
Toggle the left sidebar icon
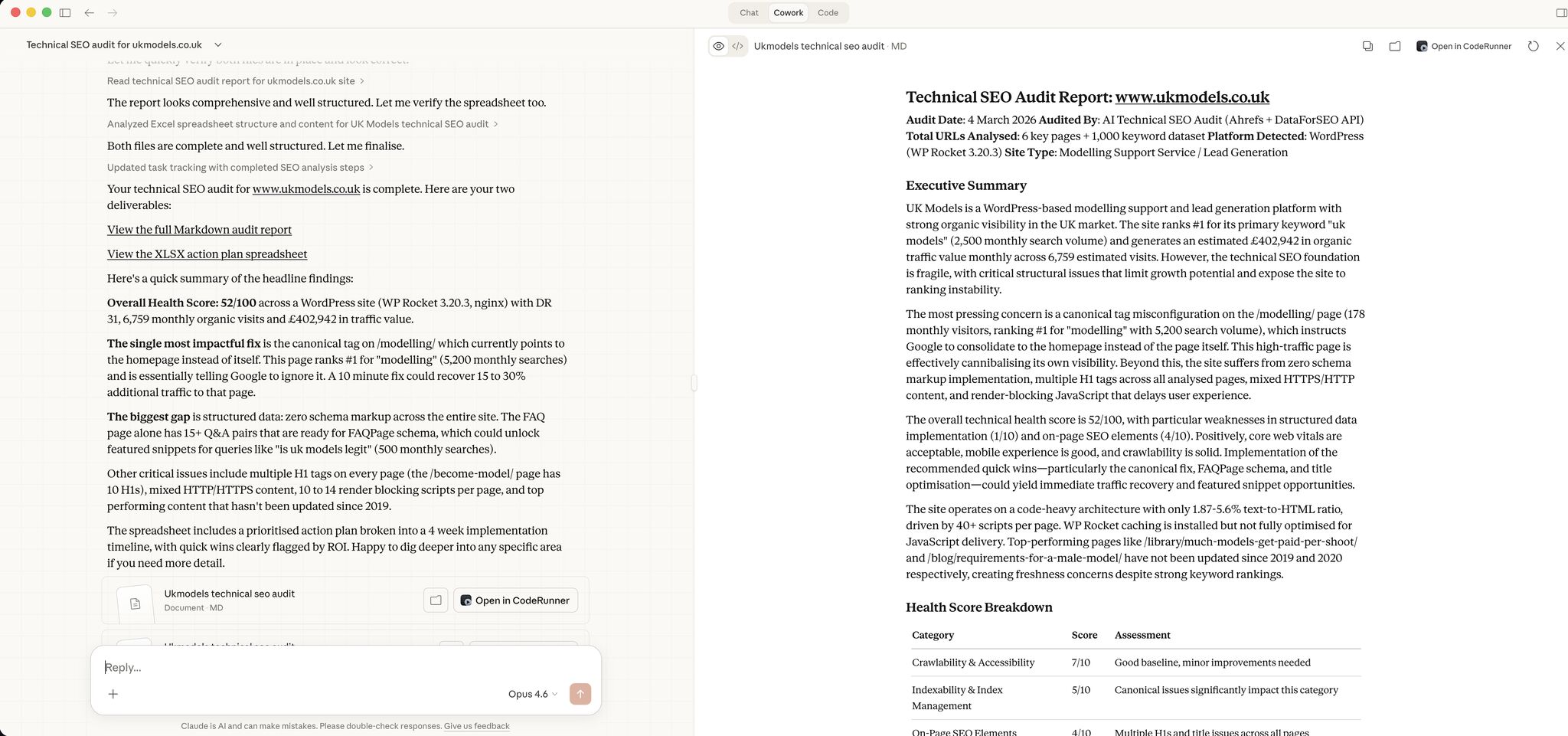[65, 13]
